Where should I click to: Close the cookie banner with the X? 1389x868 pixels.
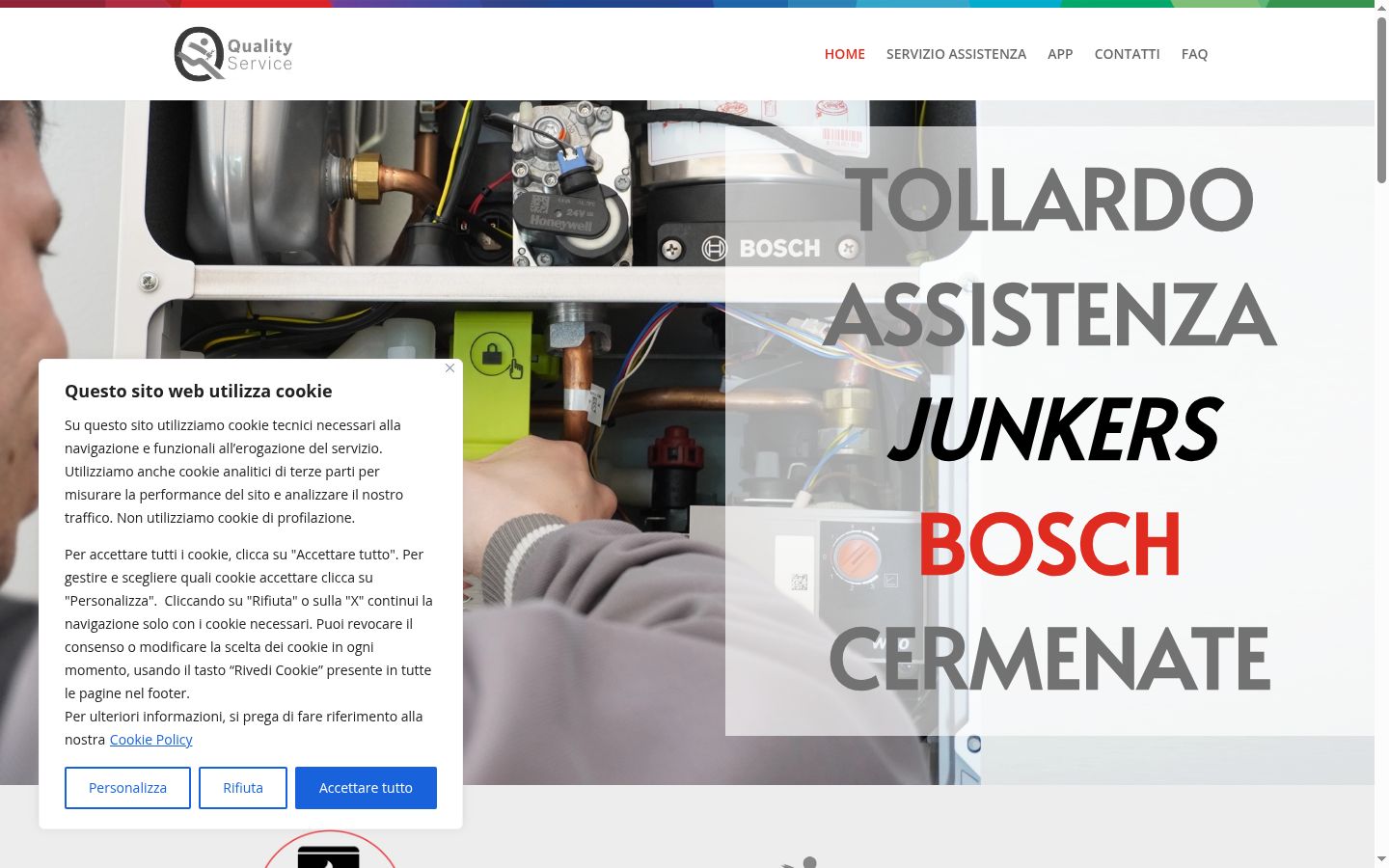click(449, 368)
